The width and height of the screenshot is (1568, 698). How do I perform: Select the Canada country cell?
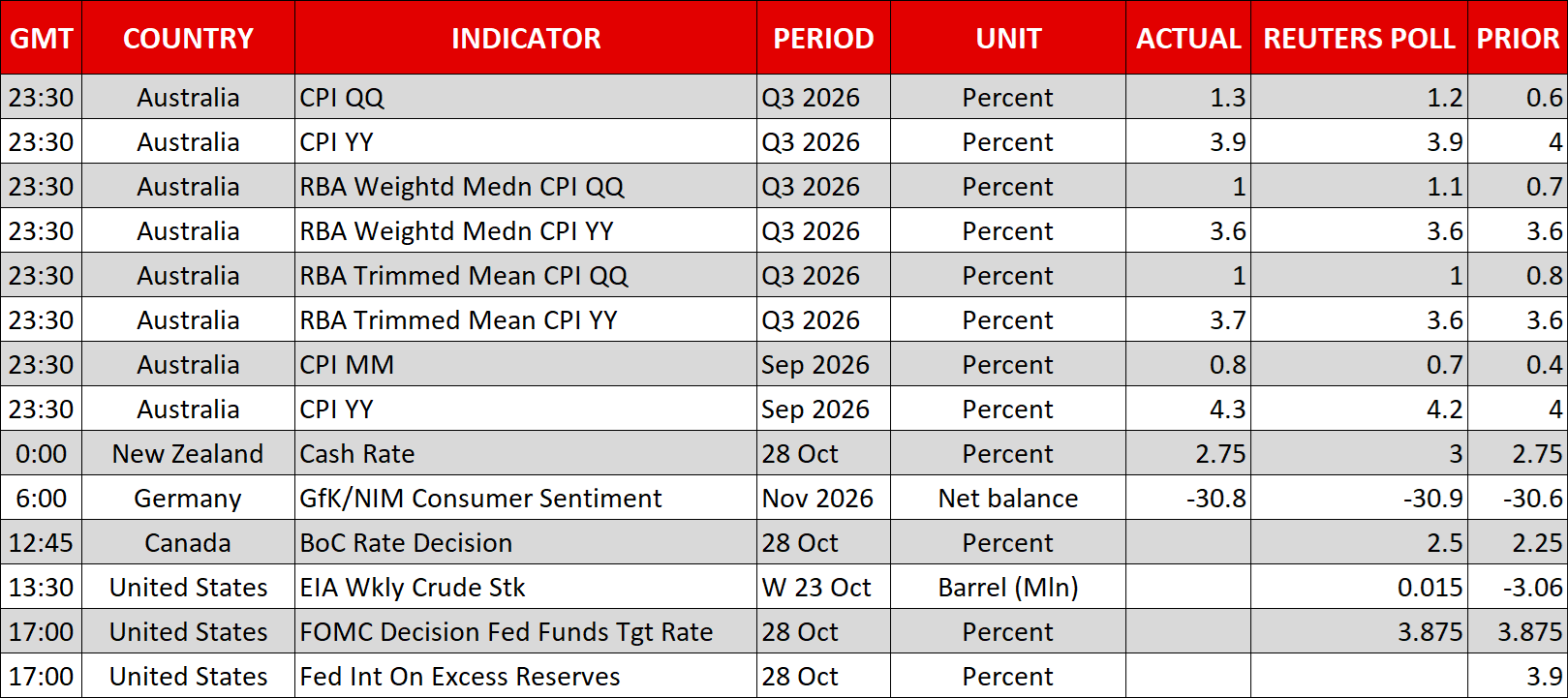(188, 543)
